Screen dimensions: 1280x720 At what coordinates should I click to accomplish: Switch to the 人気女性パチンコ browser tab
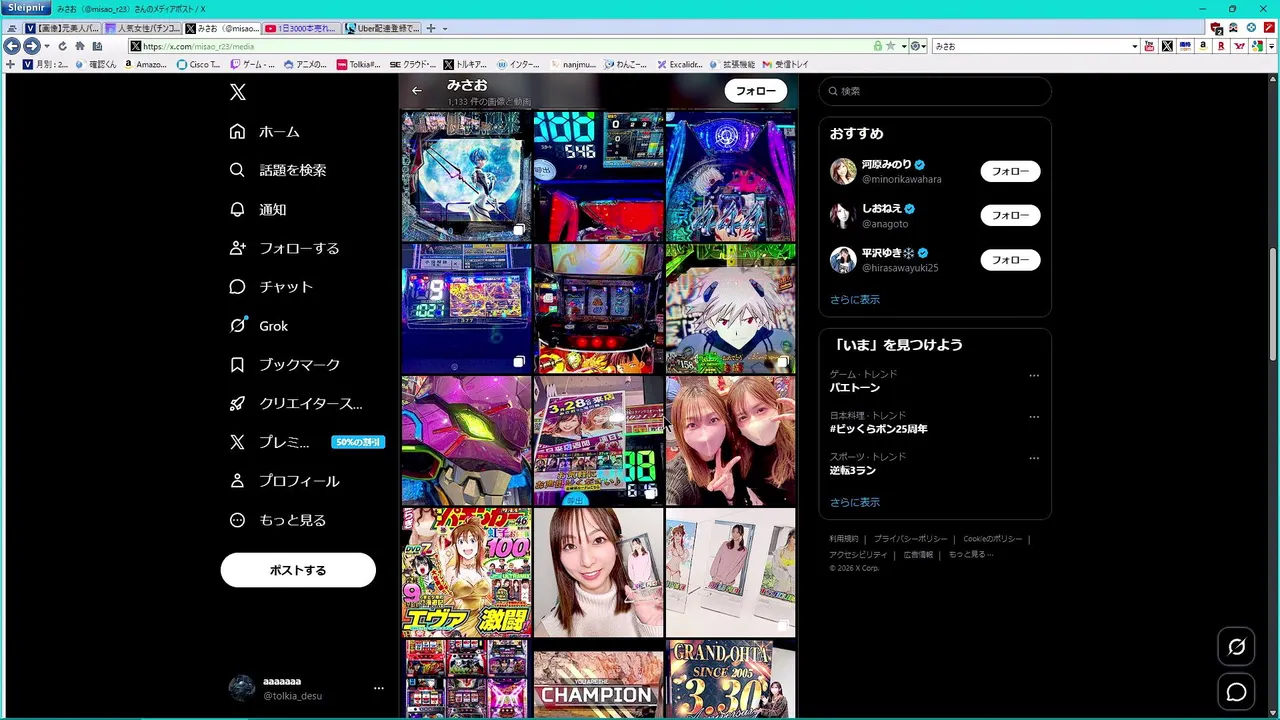(143, 29)
